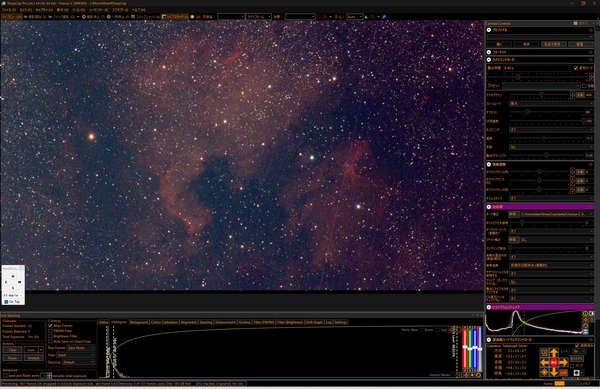This screenshot has width=600, height=389.
Task: Open the View Stack dropdown in Live Stacking
Action: [75, 355]
